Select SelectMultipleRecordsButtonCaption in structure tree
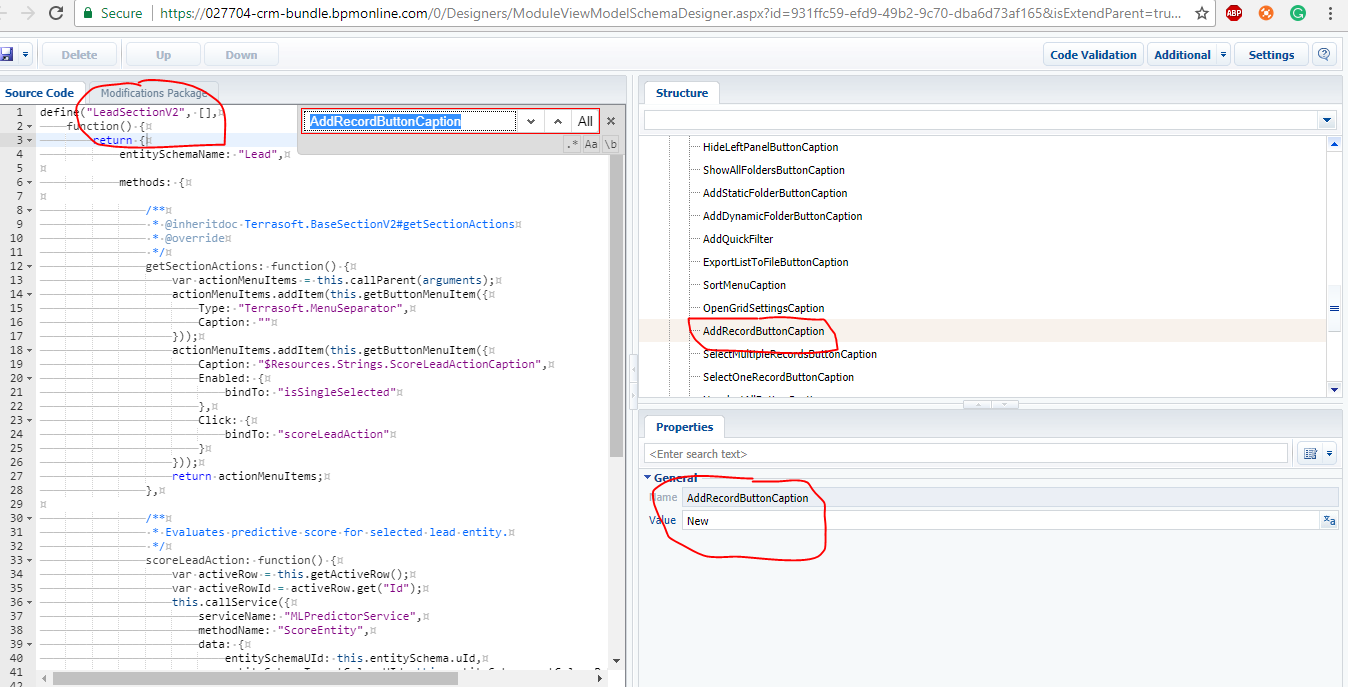Viewport: 1348px width, 687px height. click(790, 354)
